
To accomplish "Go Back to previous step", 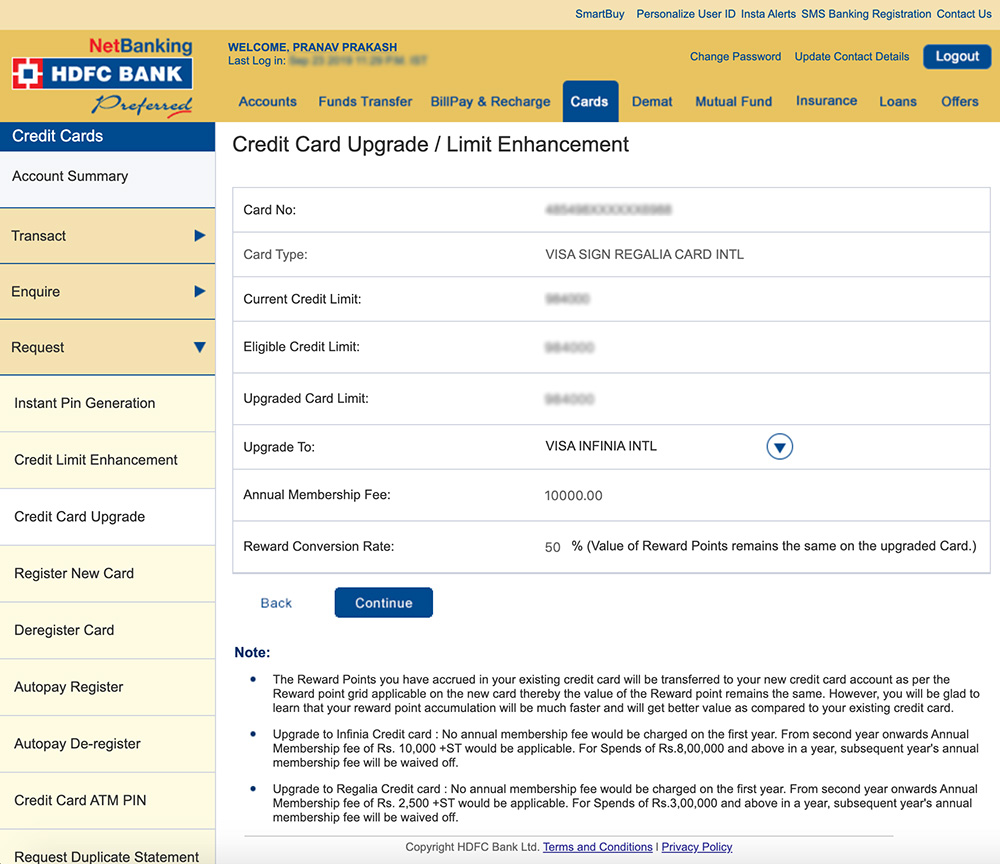I will tap(276, 603).
